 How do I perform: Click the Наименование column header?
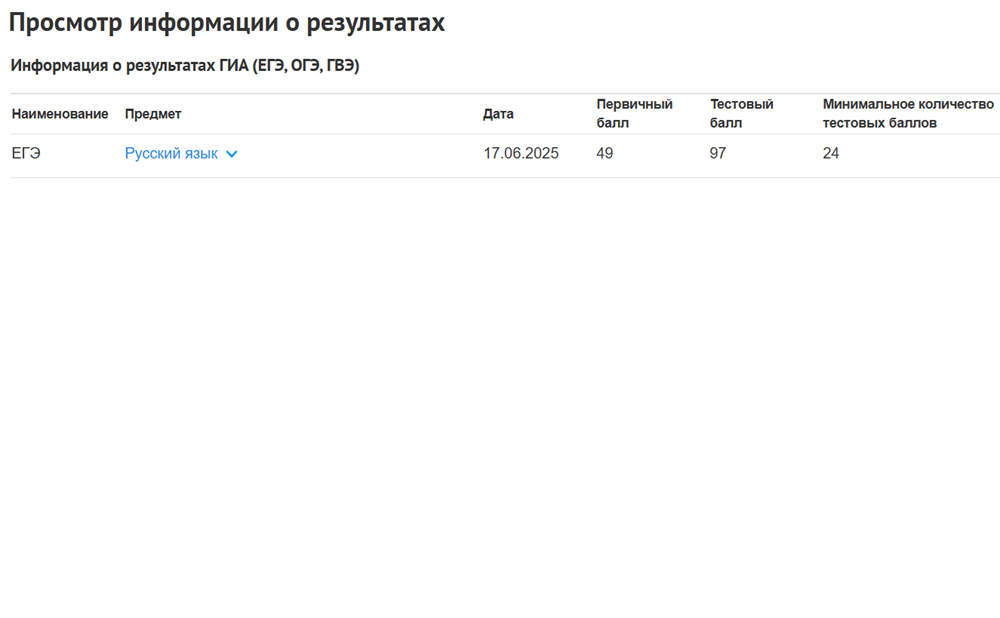coord(60,114)
